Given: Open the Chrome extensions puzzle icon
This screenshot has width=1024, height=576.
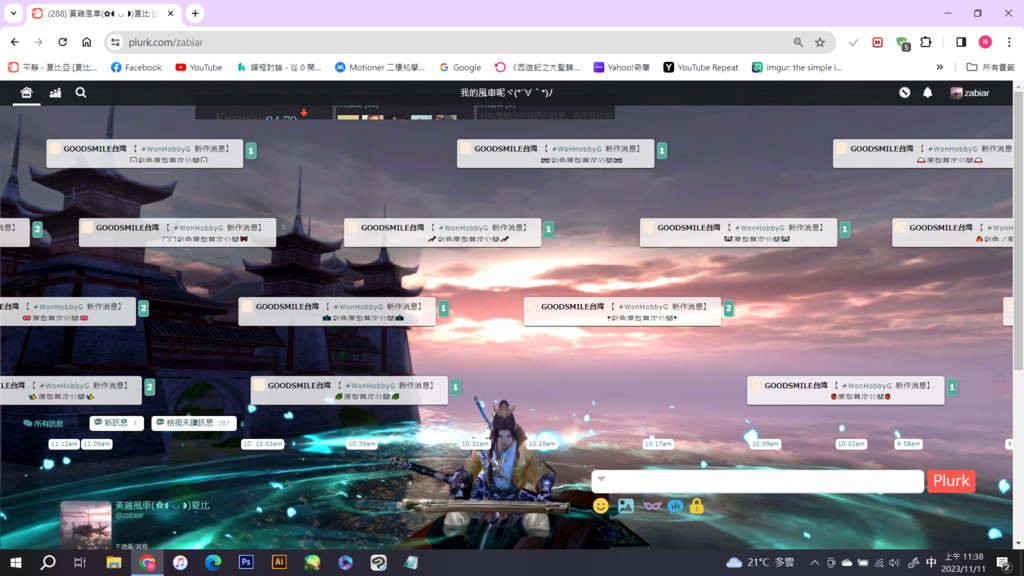Looking at the screenshot, I should (926, 42).
